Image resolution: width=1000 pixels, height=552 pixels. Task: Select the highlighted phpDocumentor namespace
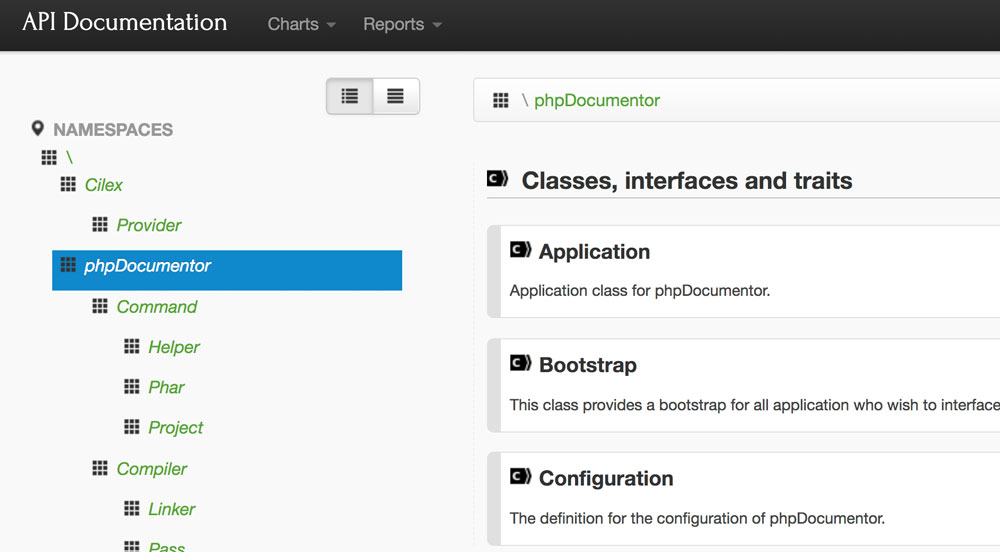148,266
